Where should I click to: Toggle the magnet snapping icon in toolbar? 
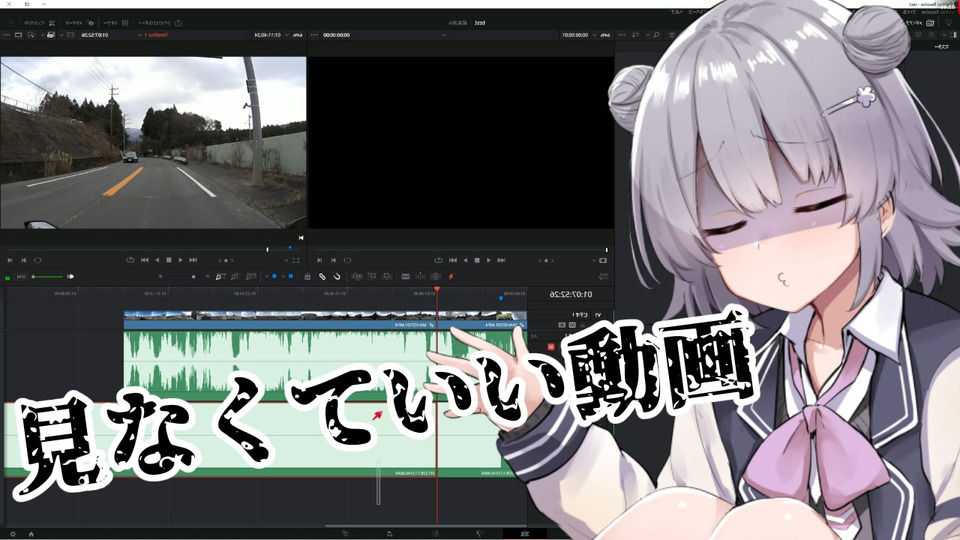[x=336, y=277]
